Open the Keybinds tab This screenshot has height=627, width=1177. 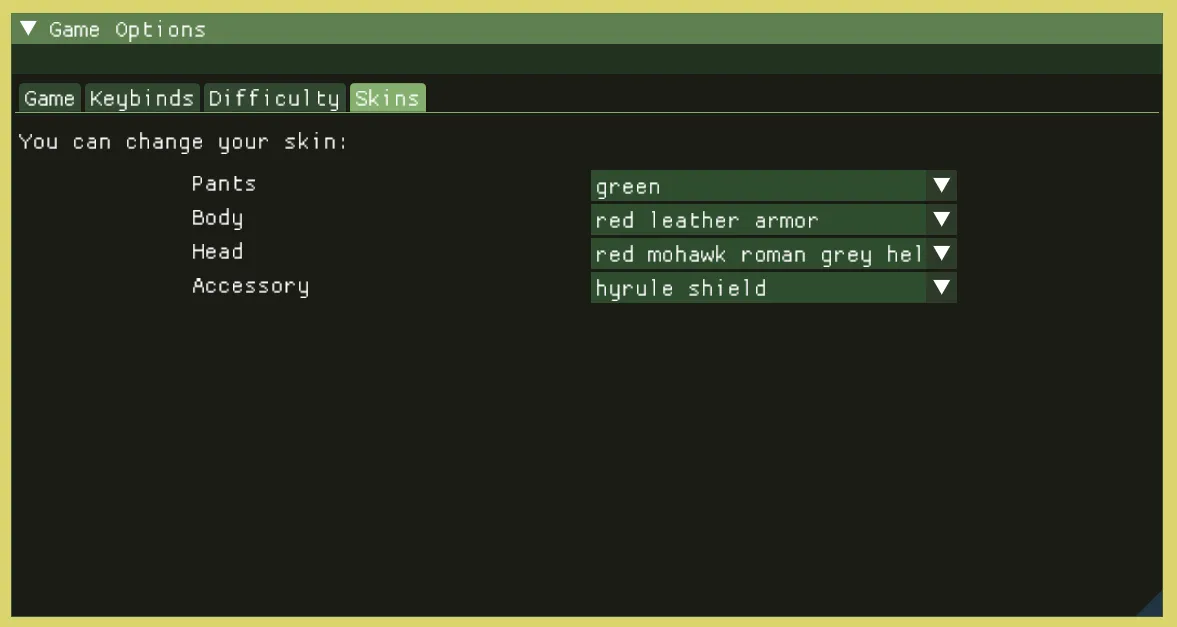click(x=142, y=98)
